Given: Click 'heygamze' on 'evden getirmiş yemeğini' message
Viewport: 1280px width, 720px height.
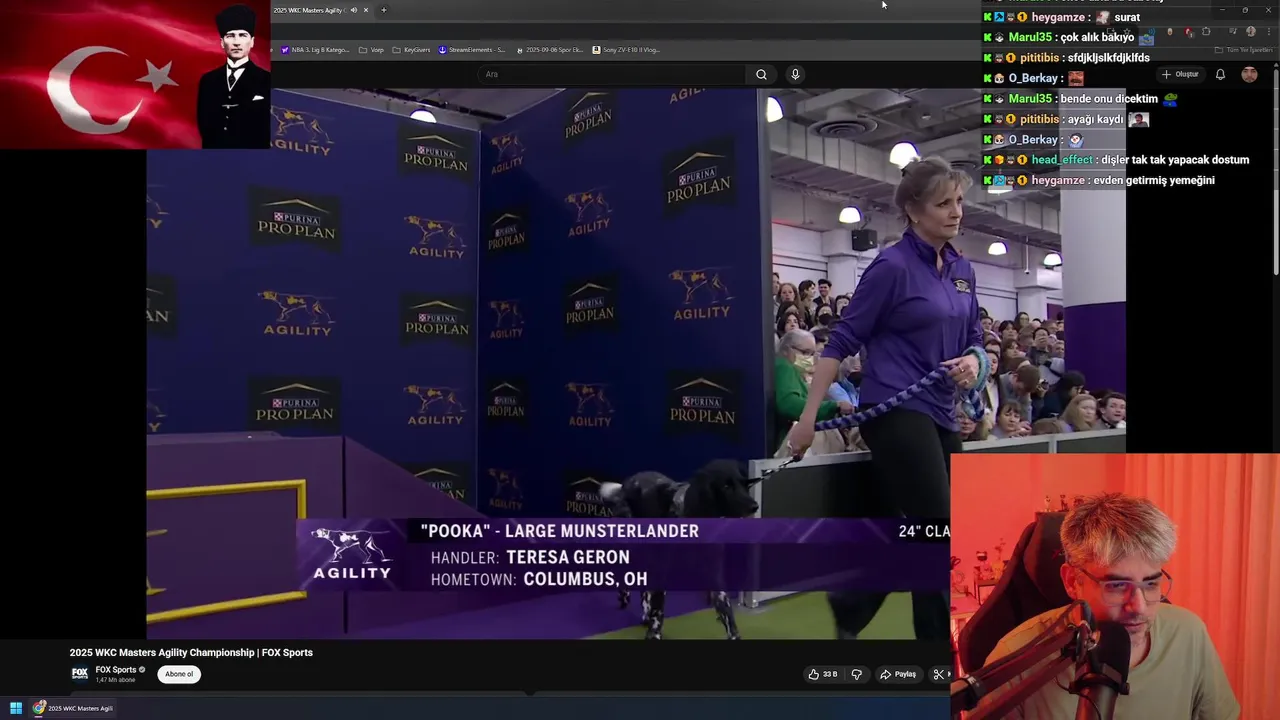Looking at the screenshot, I should 1058,180.
